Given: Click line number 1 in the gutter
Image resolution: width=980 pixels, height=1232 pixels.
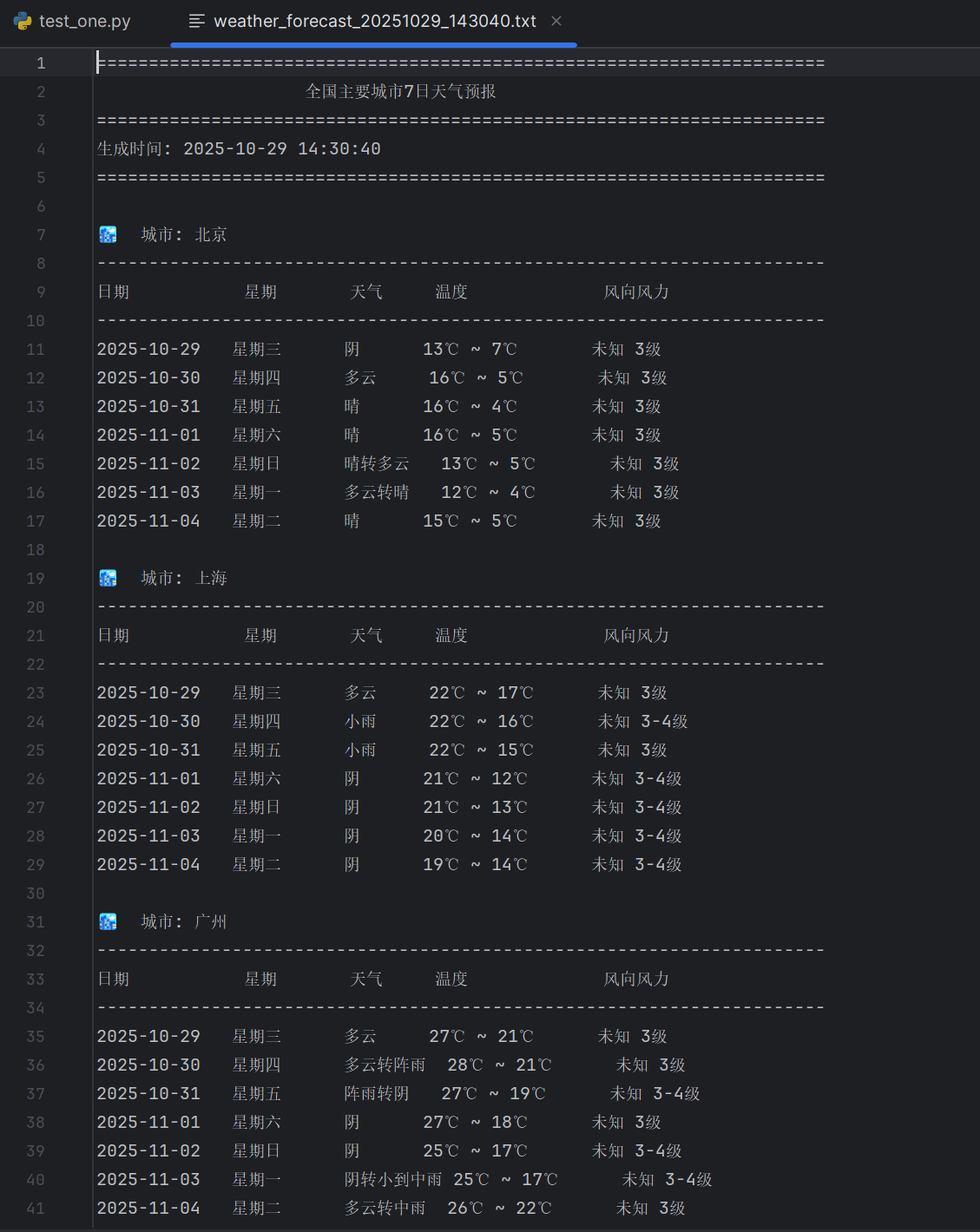Looking at the screenshot, I should pyautogui.click(x=41, y=62).
